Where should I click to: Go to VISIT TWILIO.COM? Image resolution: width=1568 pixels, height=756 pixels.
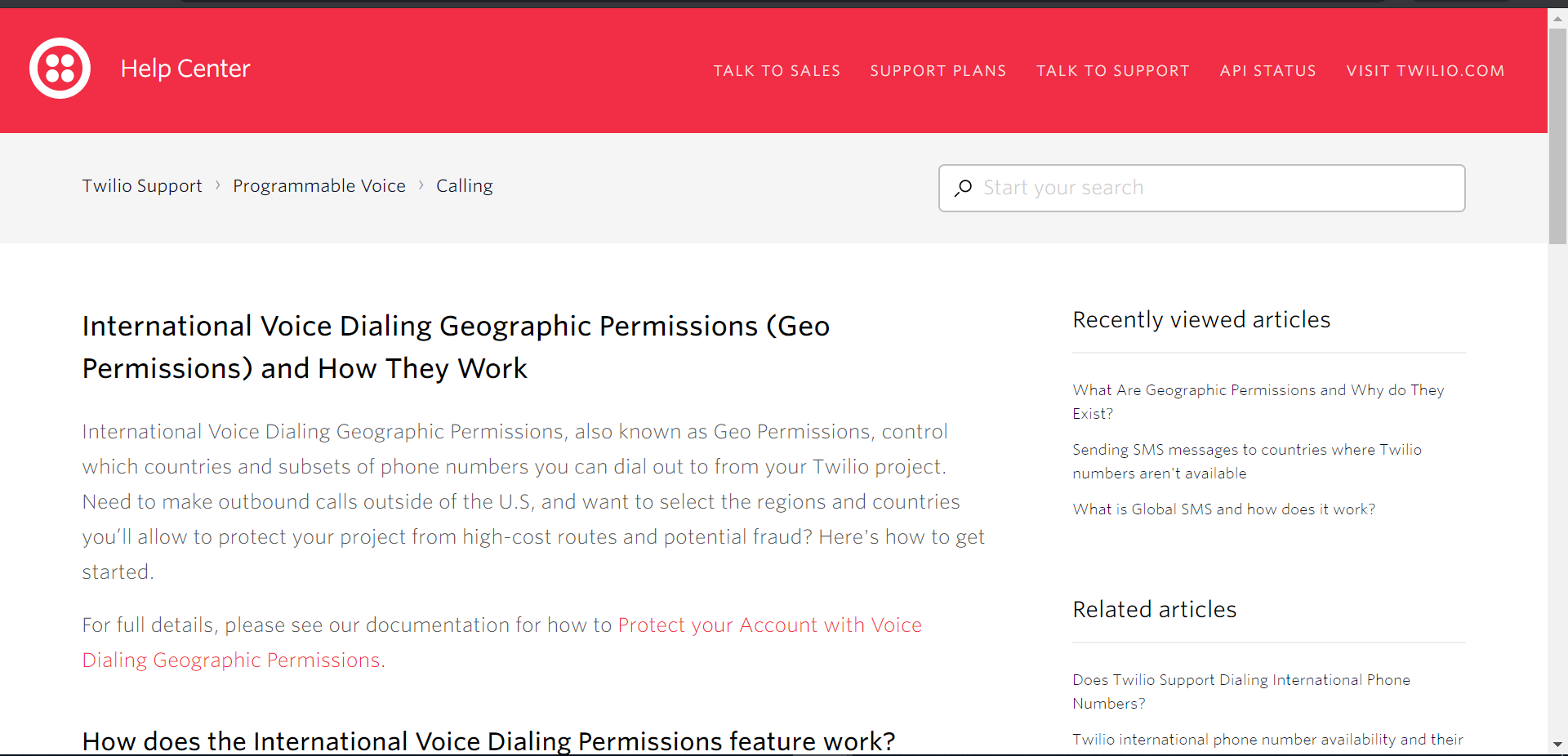[1425, 71]
